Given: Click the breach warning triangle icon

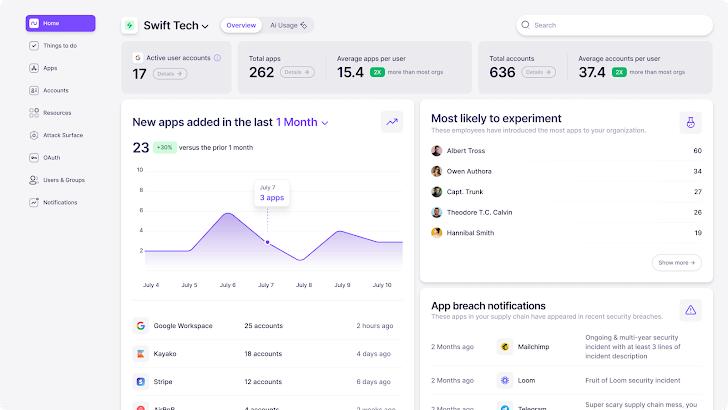Looking at the screenshot, I should tap(689, 310).
